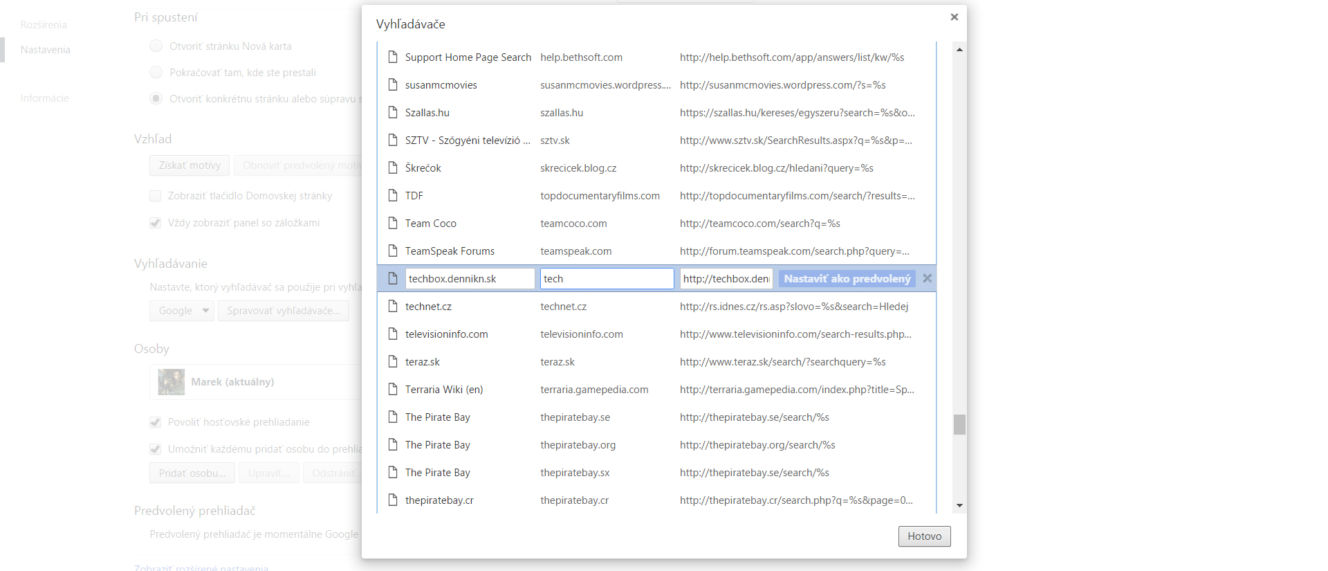The height and width of the screenshot is (571, 1328).
Task: Click 'Získať motívy' button
Action: (189, 165)
